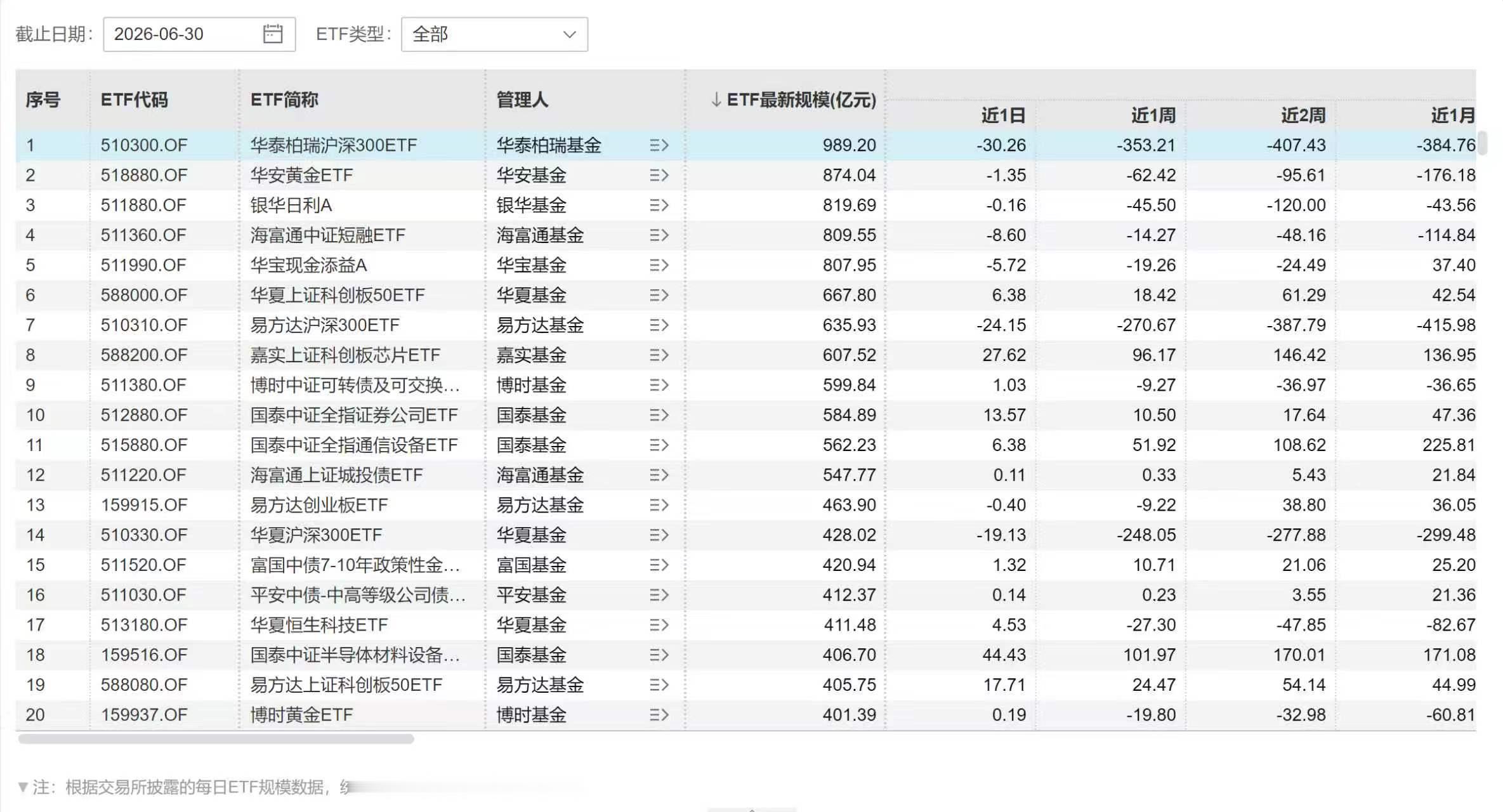
Task: Open manager detail icon in 易方达创业板ETF row
Action: click(659, 505)
